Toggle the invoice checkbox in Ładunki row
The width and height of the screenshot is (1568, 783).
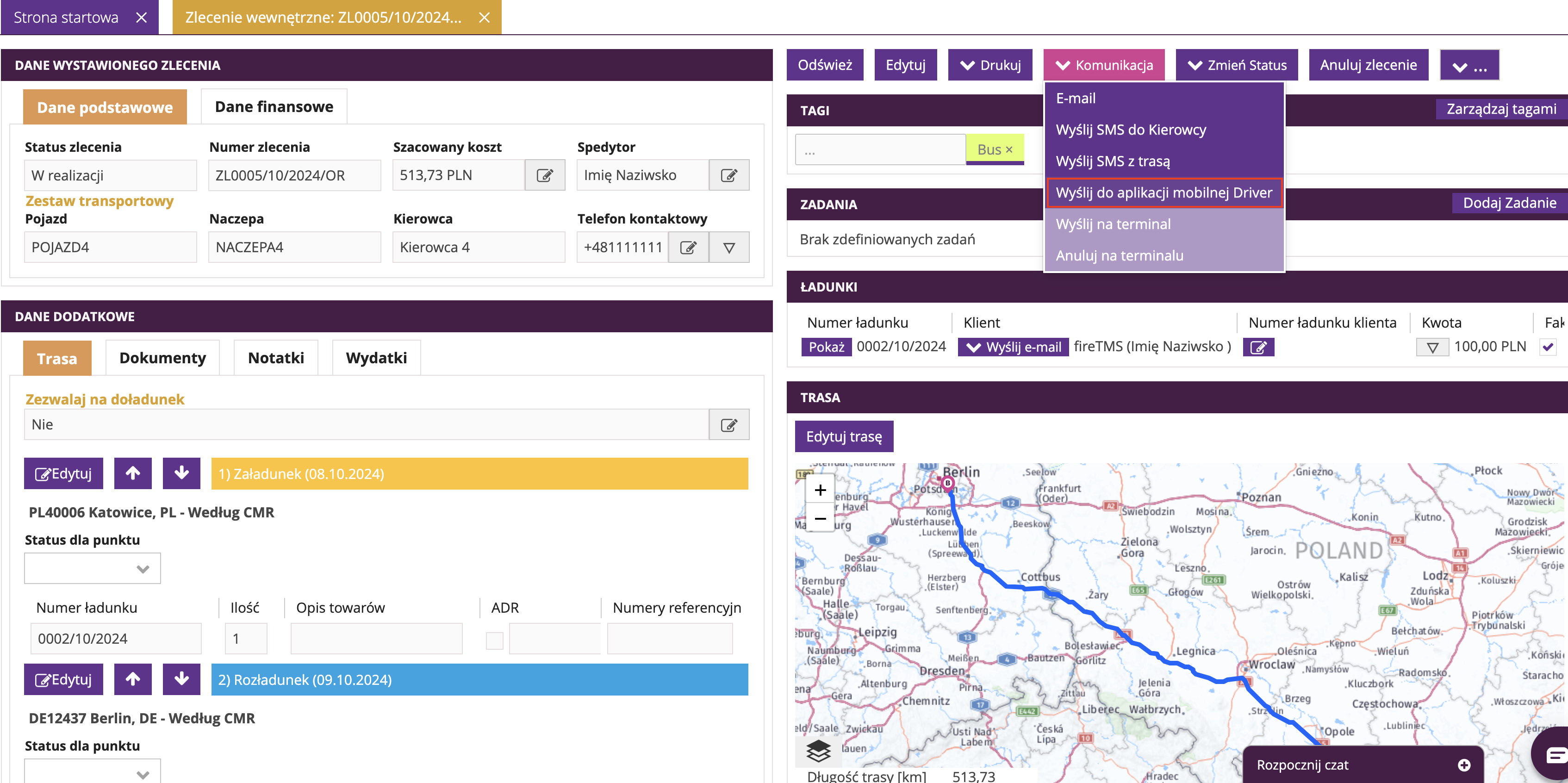[x=1548, y=347]
